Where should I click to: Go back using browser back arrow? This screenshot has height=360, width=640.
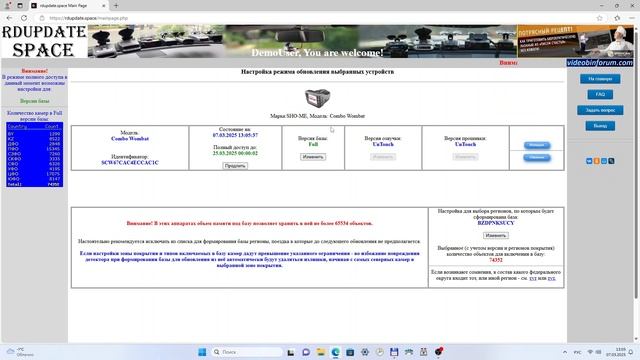pos(9,18)
